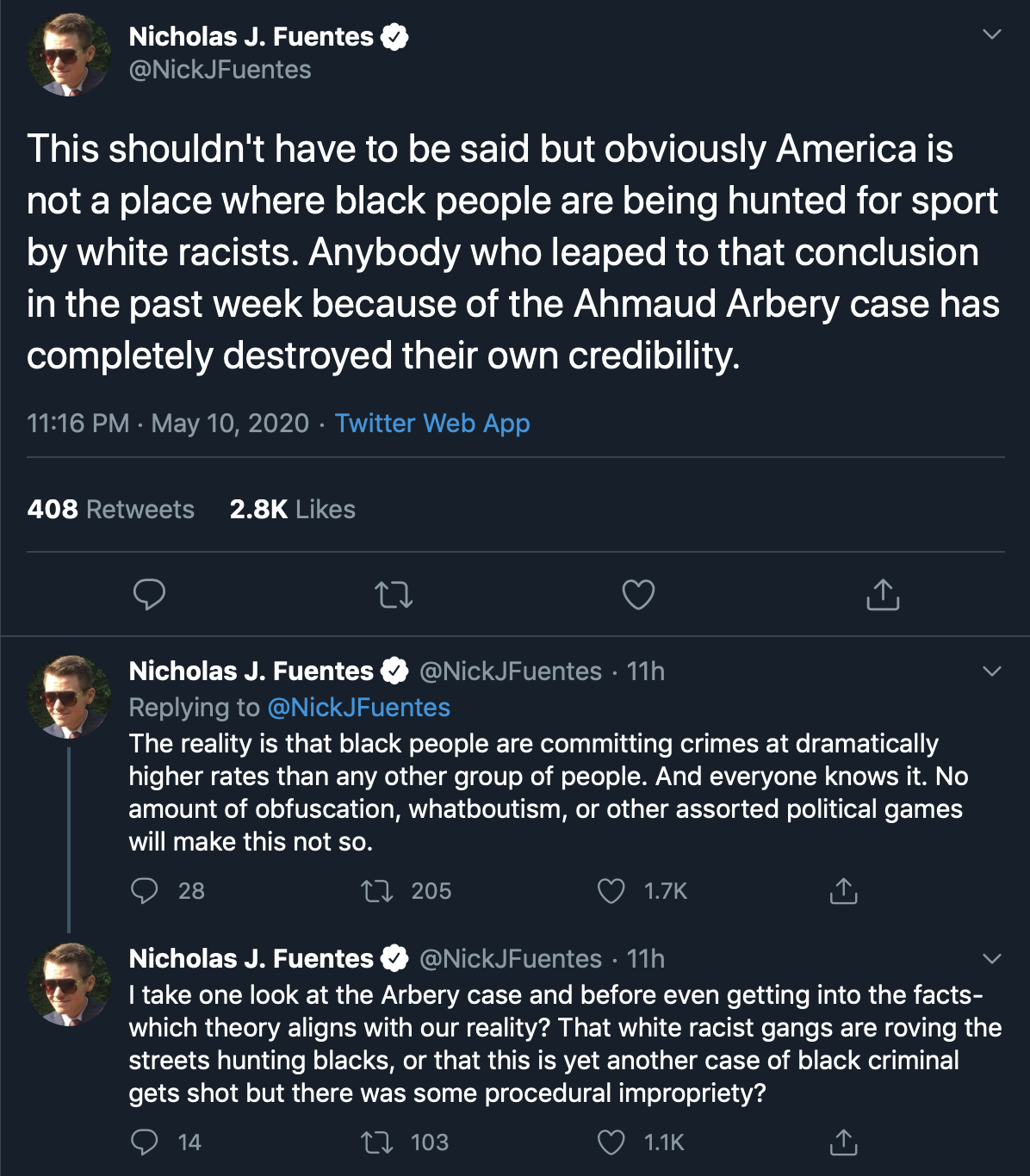The height and width of the screenshot is (1176, 1030).
Task: Open the main tweet's options chevron
Action: [x=992, y=35]
